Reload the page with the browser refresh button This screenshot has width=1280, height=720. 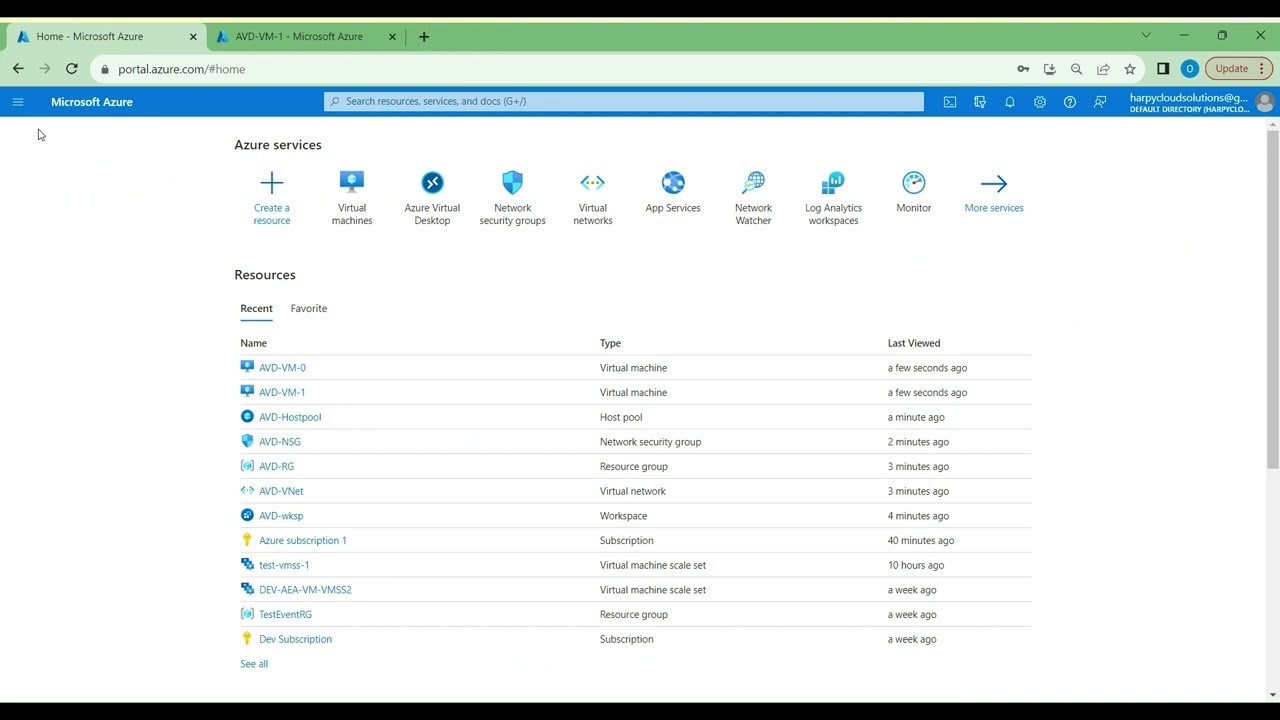(72, 69)
